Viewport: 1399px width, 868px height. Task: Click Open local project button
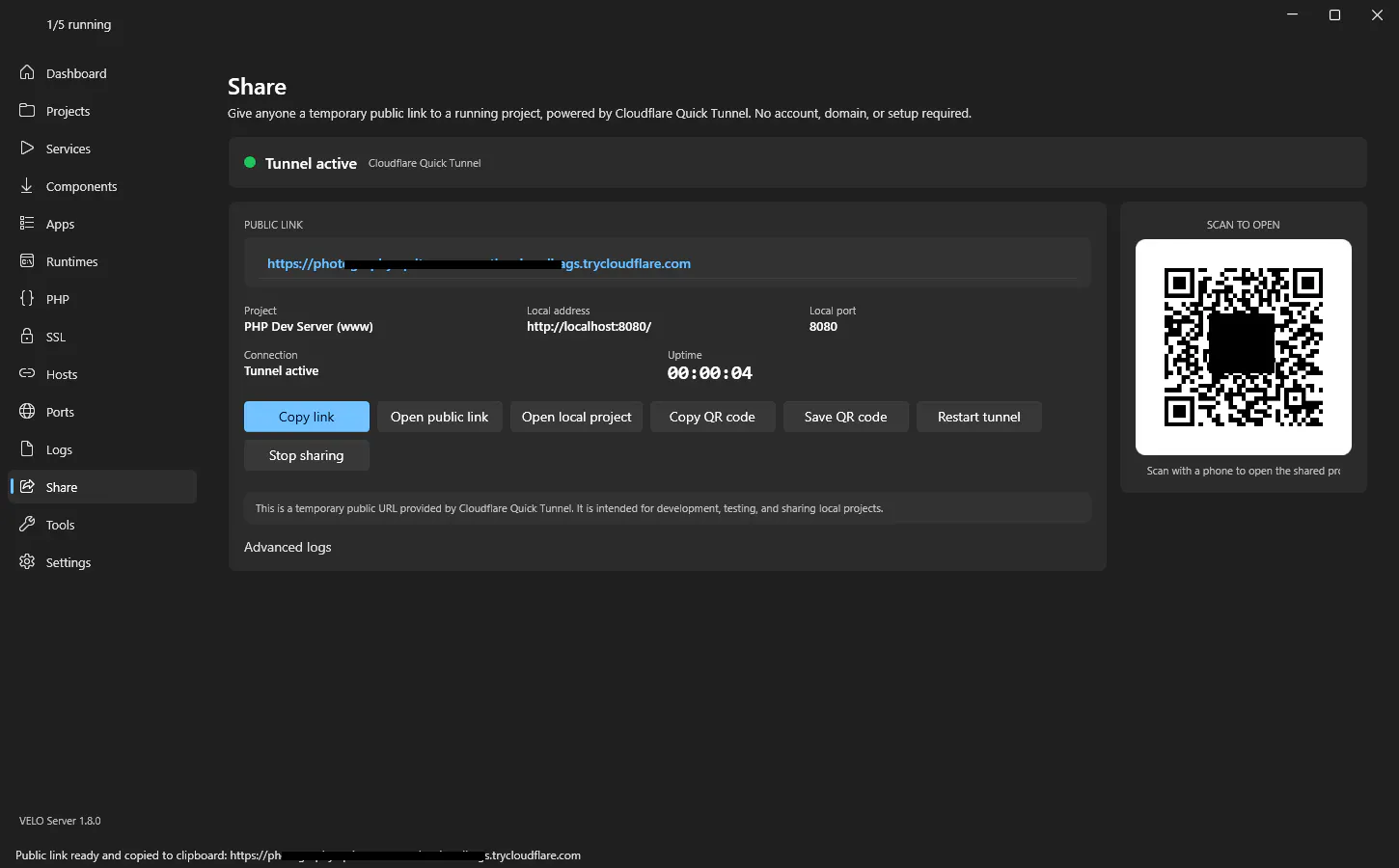(x=577, y=417)
